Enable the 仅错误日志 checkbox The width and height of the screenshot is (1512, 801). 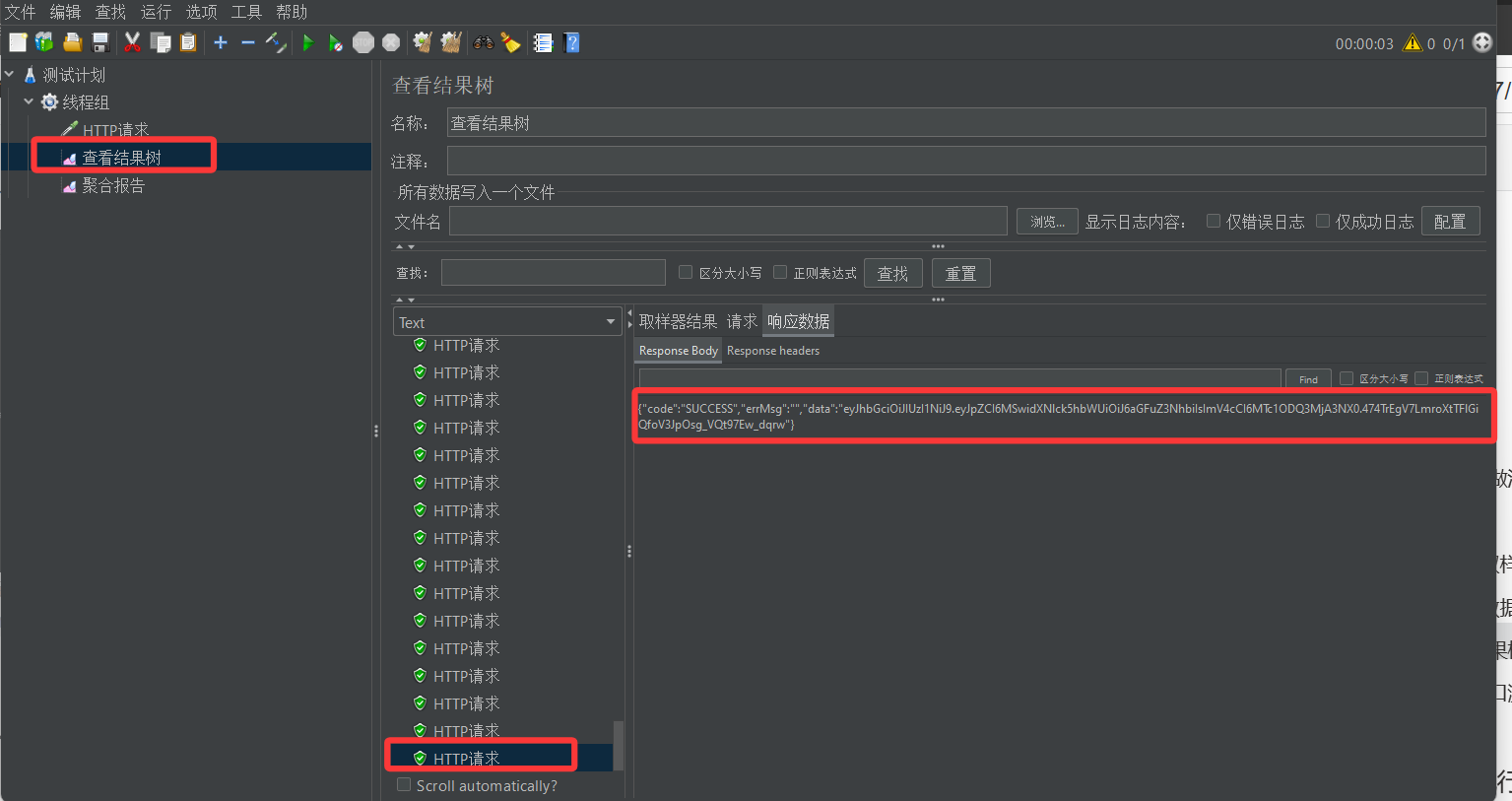coord(1214,221)
